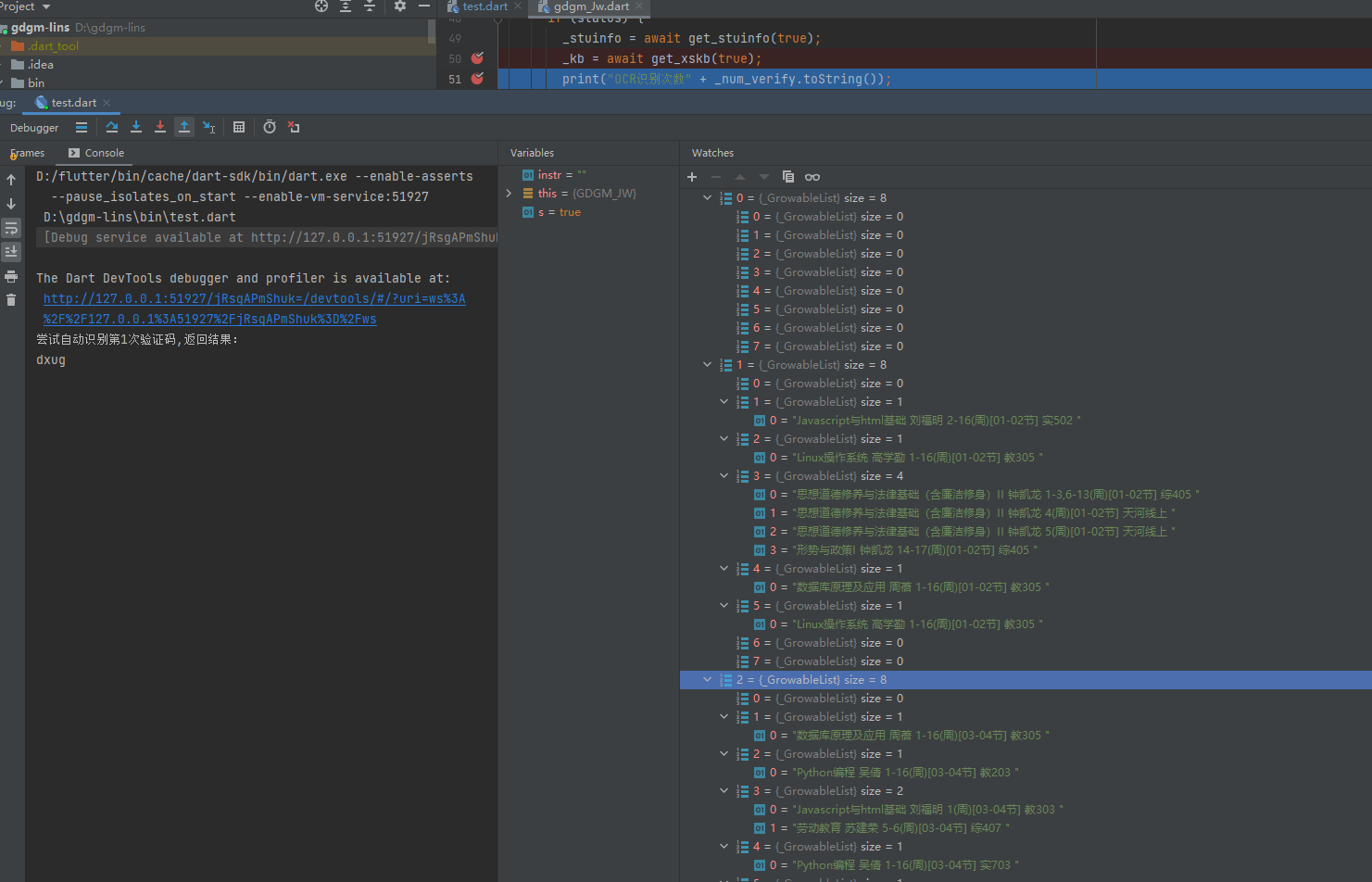The image size is (1372, 882).
Task: Collapse sublist 4 containing 数据库原理及应用 [01-02节]
Action: pos(724,569)
